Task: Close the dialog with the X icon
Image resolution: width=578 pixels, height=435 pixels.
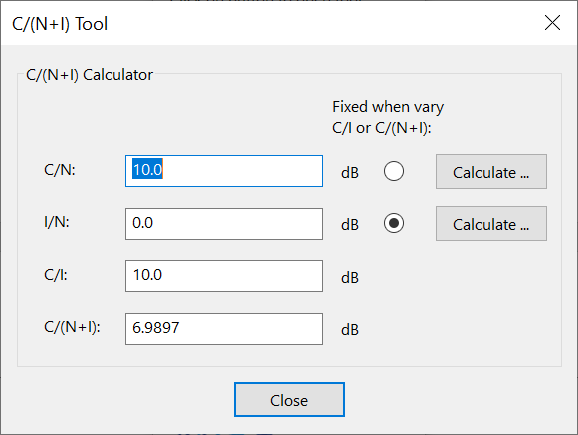Action: [552, 23]
